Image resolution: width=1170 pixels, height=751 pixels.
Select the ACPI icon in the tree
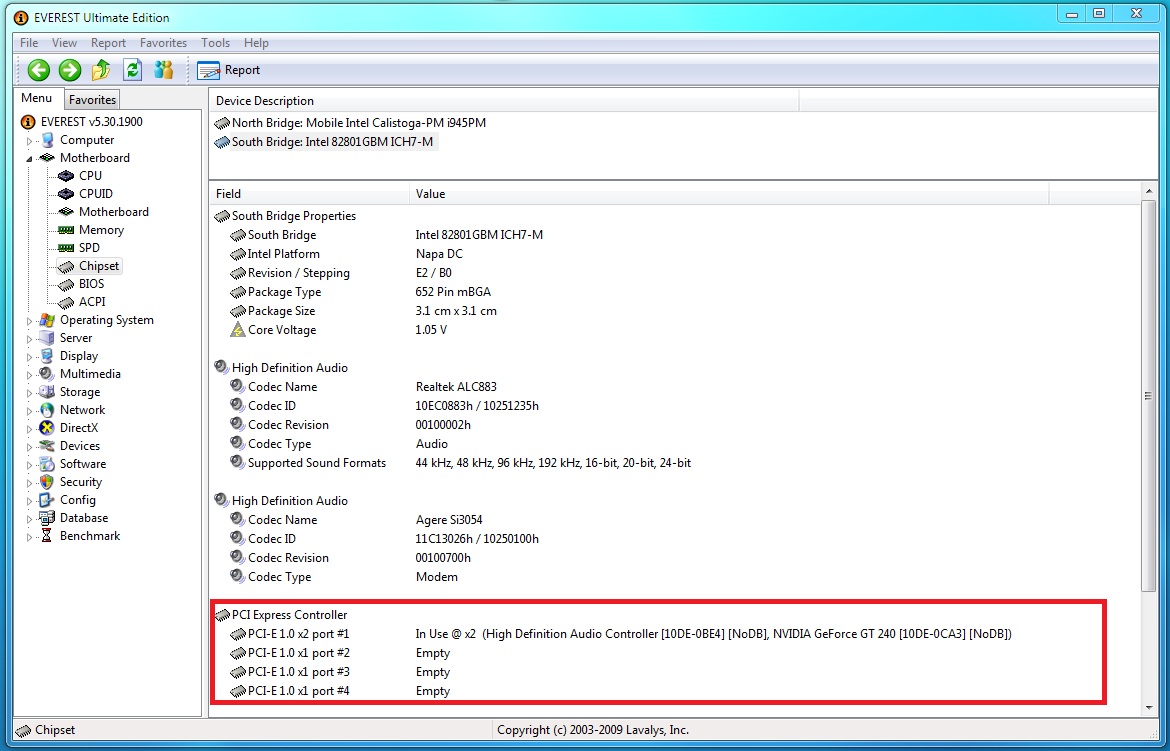pyautogui.click(x=66, y=302)
